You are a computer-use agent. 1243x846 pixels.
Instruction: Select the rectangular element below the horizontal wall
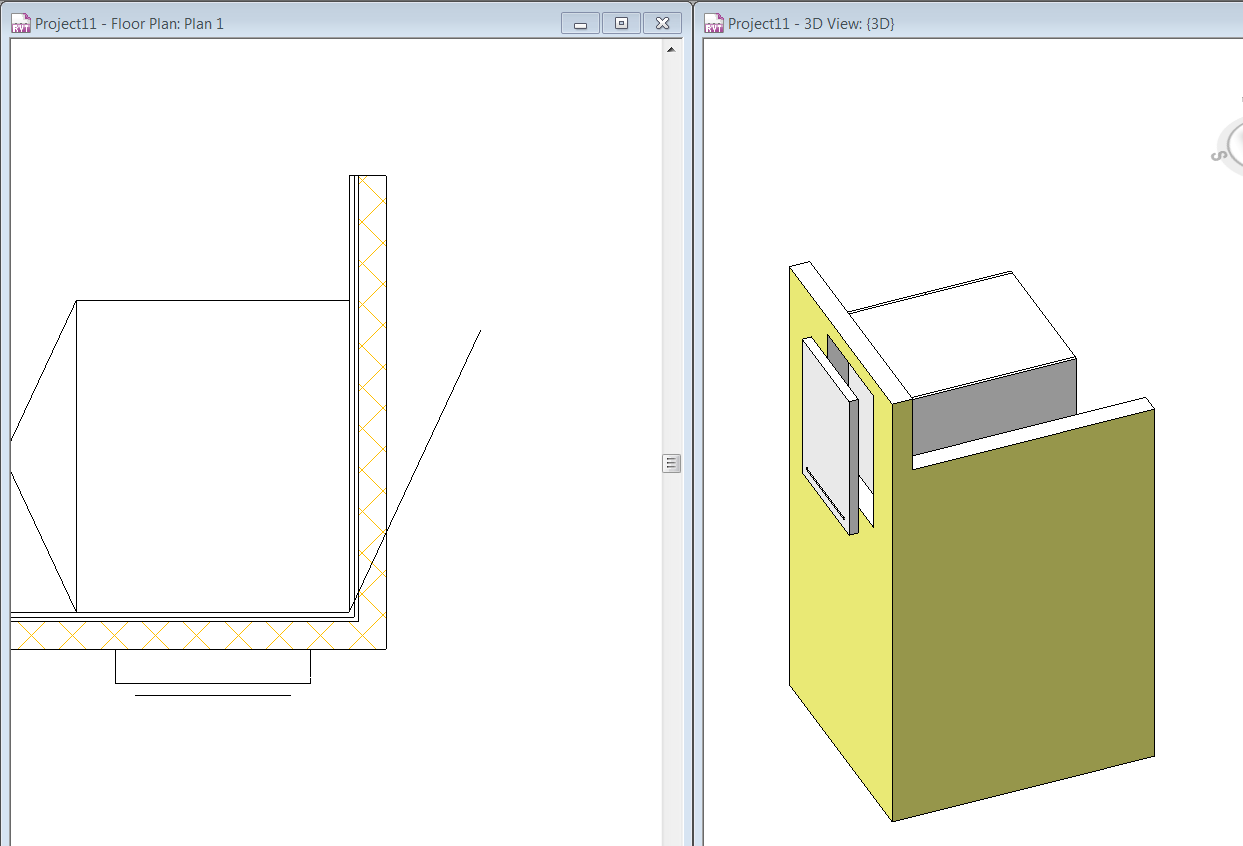[x=212, y=667]
